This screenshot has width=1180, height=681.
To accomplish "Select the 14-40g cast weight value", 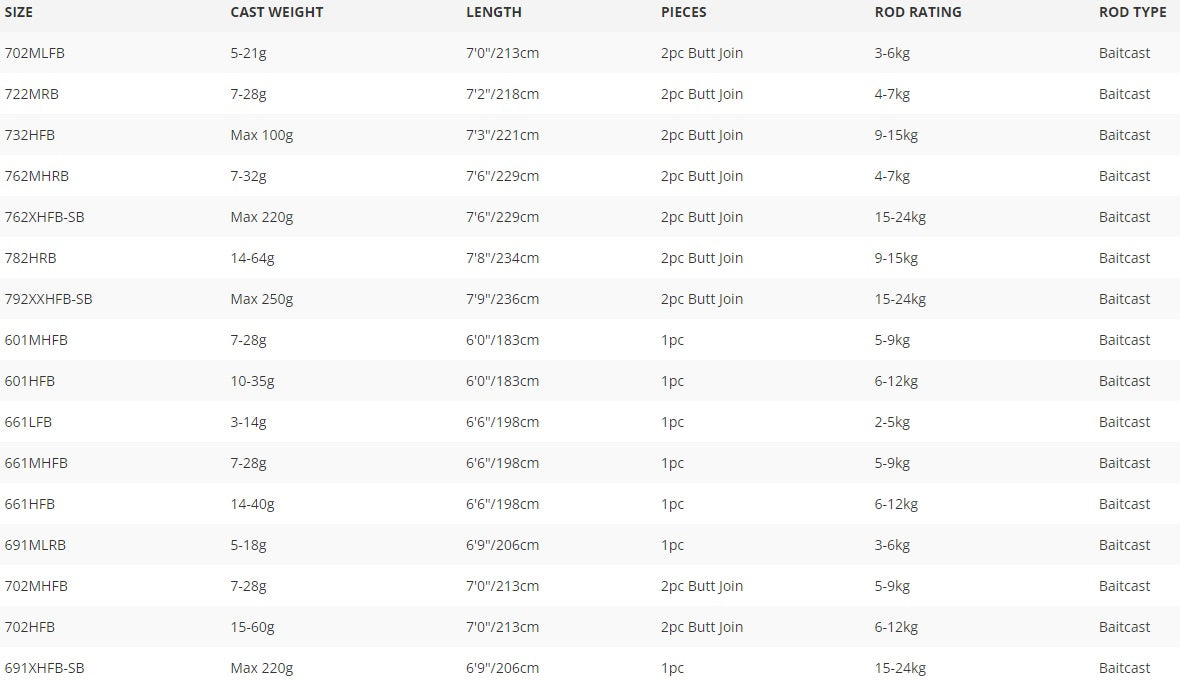I will click(252, 504).
